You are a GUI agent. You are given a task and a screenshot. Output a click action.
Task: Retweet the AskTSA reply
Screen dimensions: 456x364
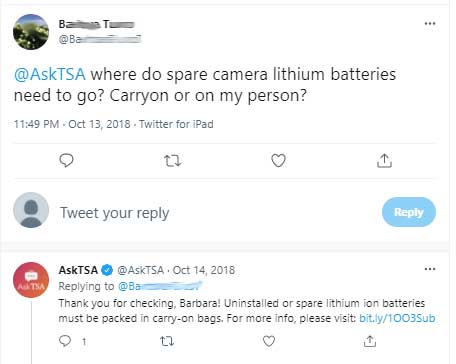click(167, 341)
